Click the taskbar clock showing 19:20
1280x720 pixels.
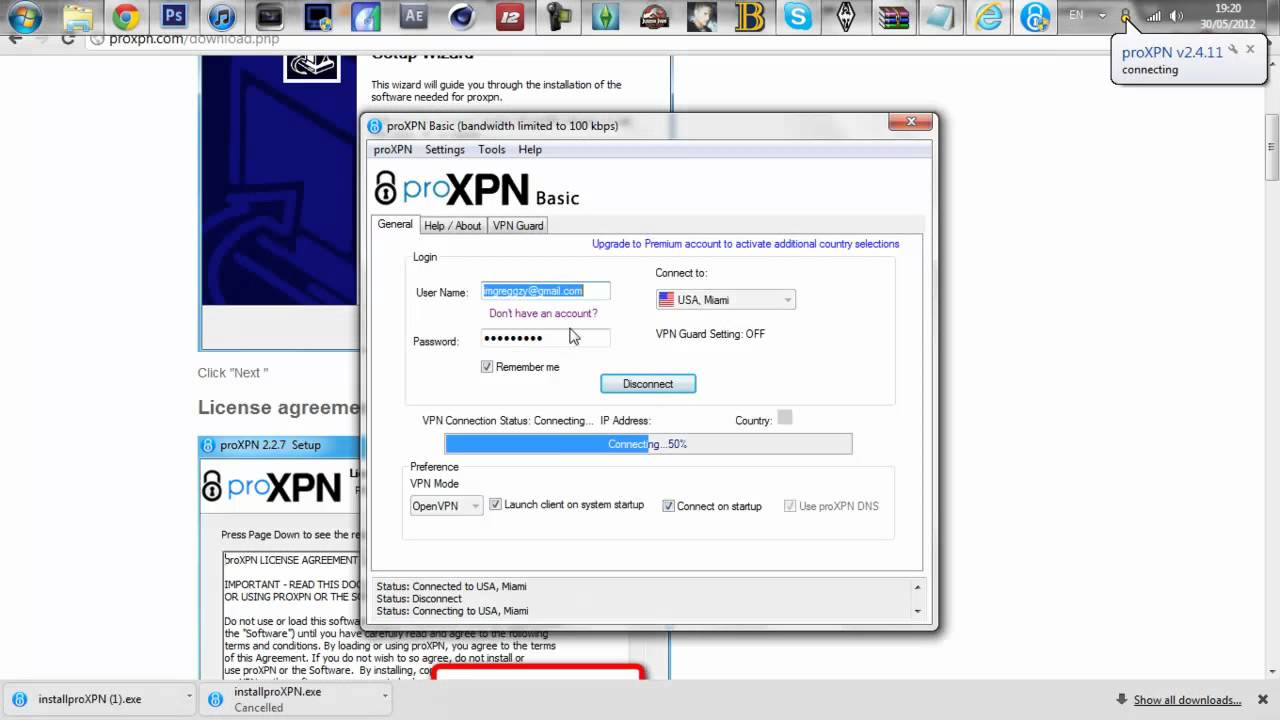(1228, 16)
